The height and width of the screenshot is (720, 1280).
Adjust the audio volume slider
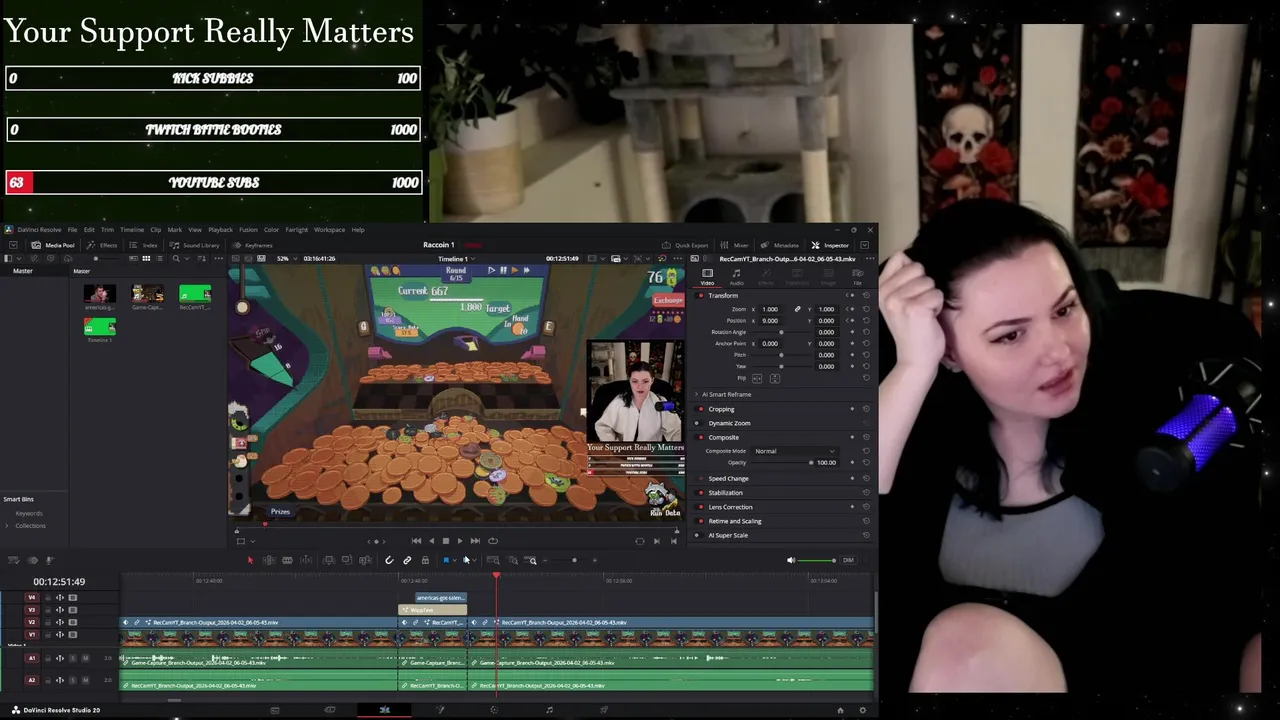click(x=818, y=560)
